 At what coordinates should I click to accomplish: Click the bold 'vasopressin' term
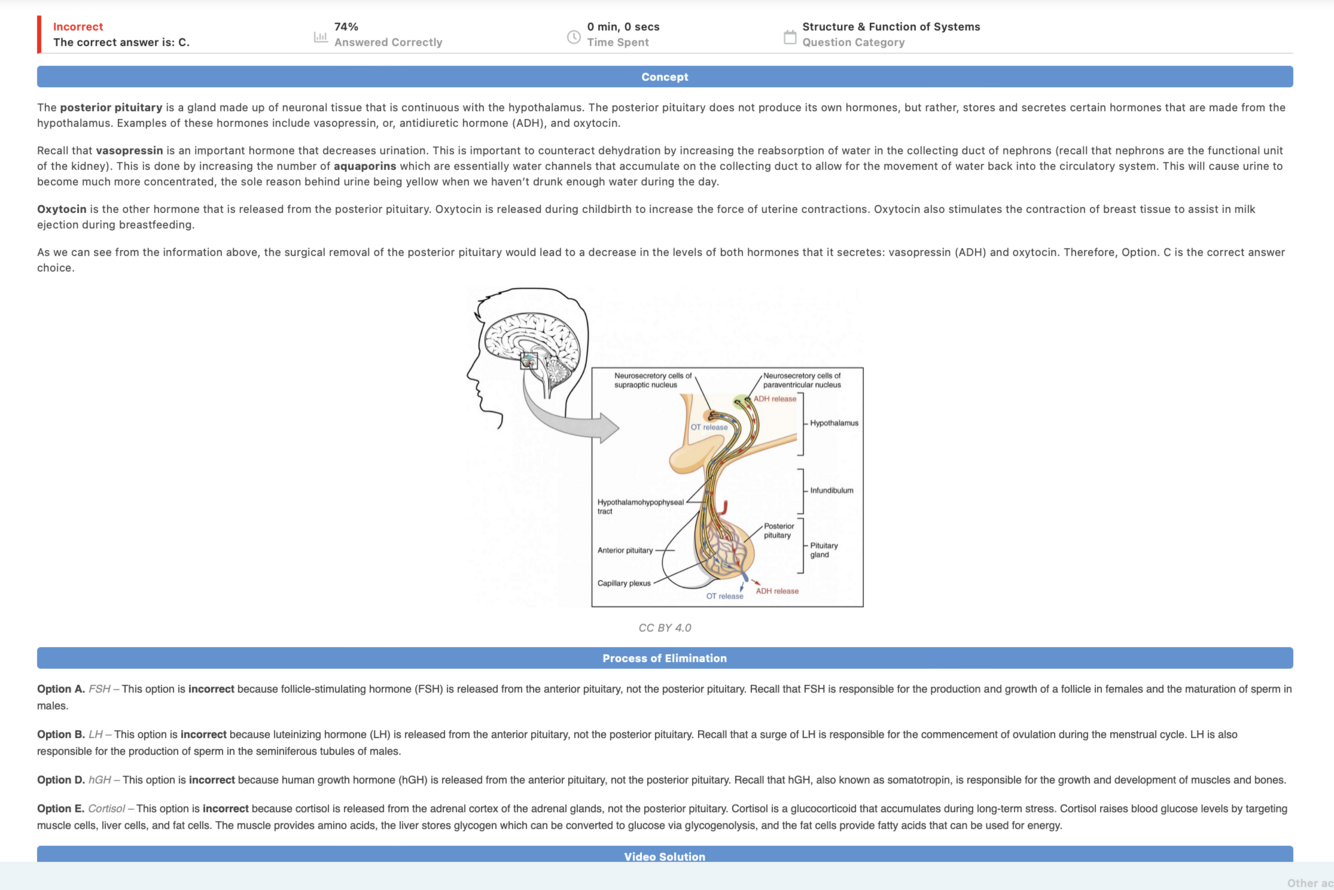pyautogui.click(x=129, y=150)
